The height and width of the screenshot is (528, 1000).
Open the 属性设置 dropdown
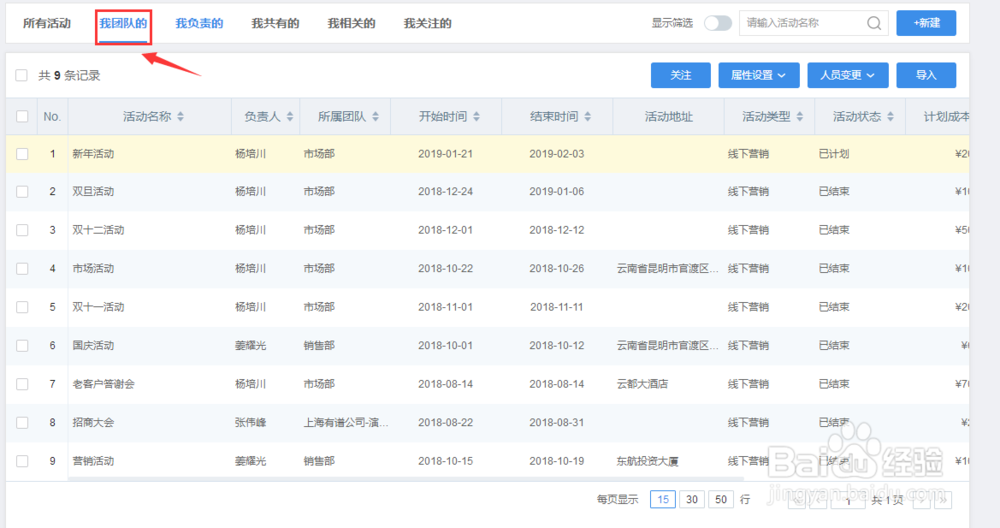[758, 75]
